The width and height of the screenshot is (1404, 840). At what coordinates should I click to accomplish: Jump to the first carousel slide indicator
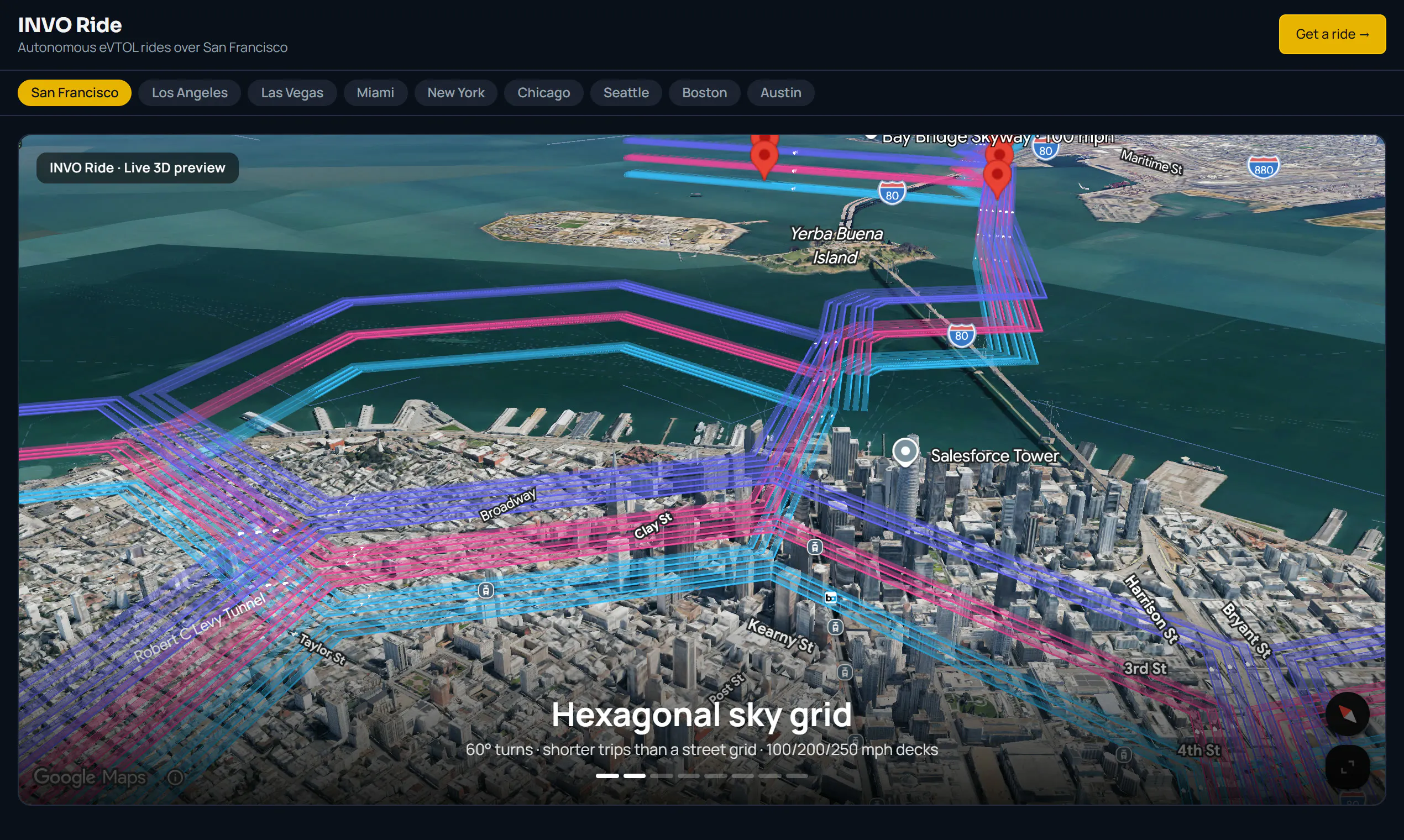click(x=607, y=776)
